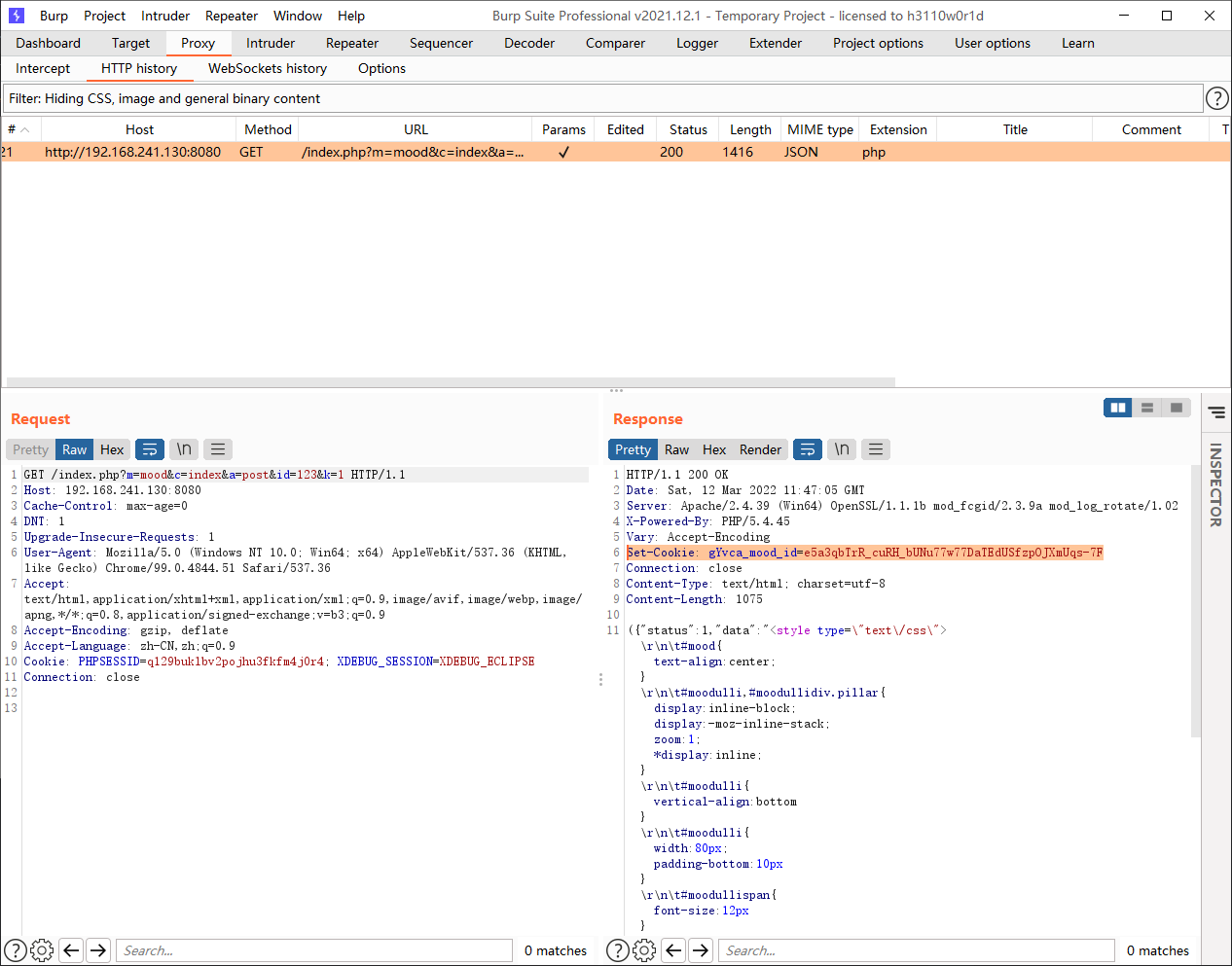Image resolution: width=1232 pixels, height=966 pixels.
Task: Open the Inspector panel menu icon
Action: click(1216, 412)
